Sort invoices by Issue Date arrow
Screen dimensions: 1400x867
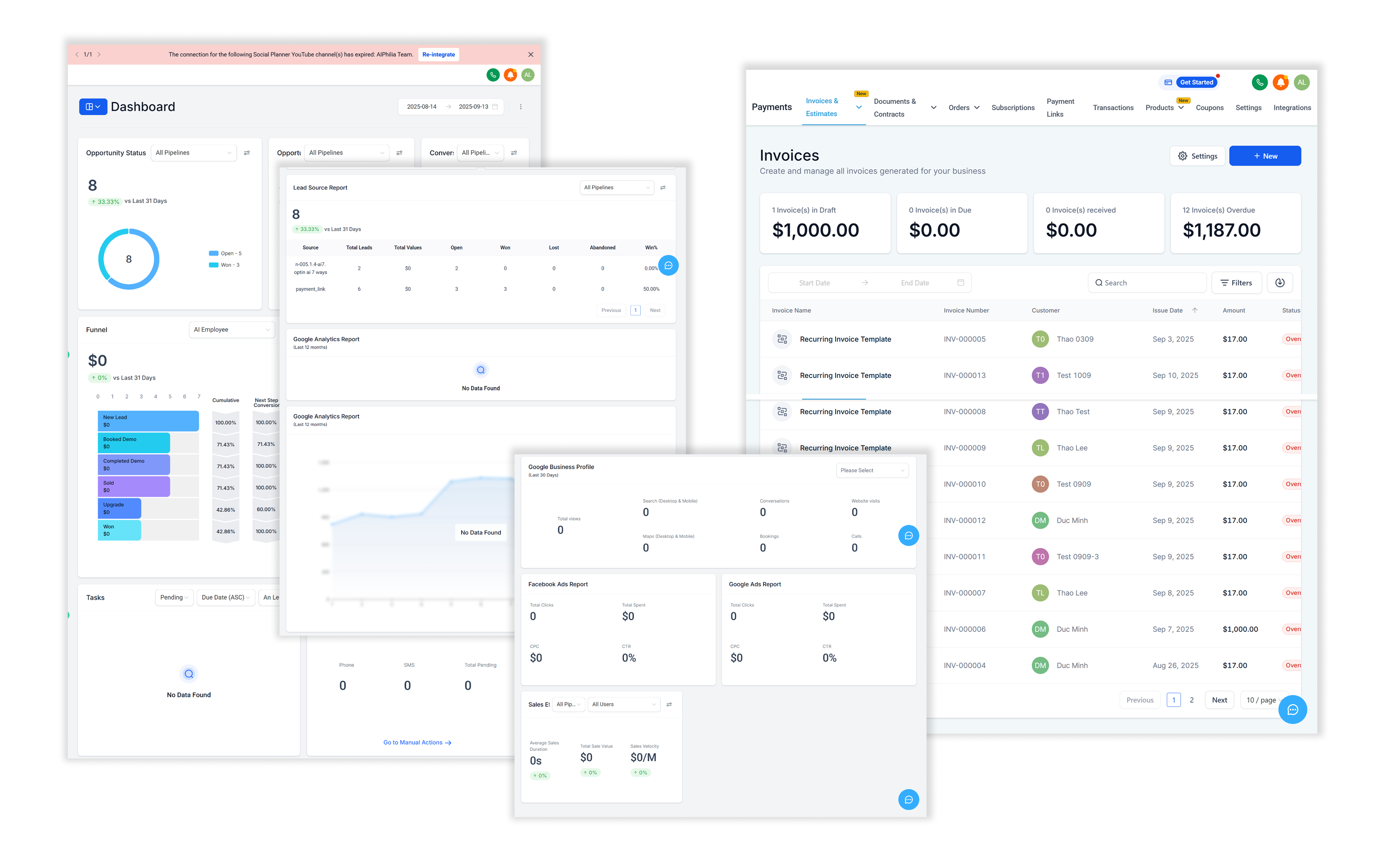click(x=1195, y=310)
